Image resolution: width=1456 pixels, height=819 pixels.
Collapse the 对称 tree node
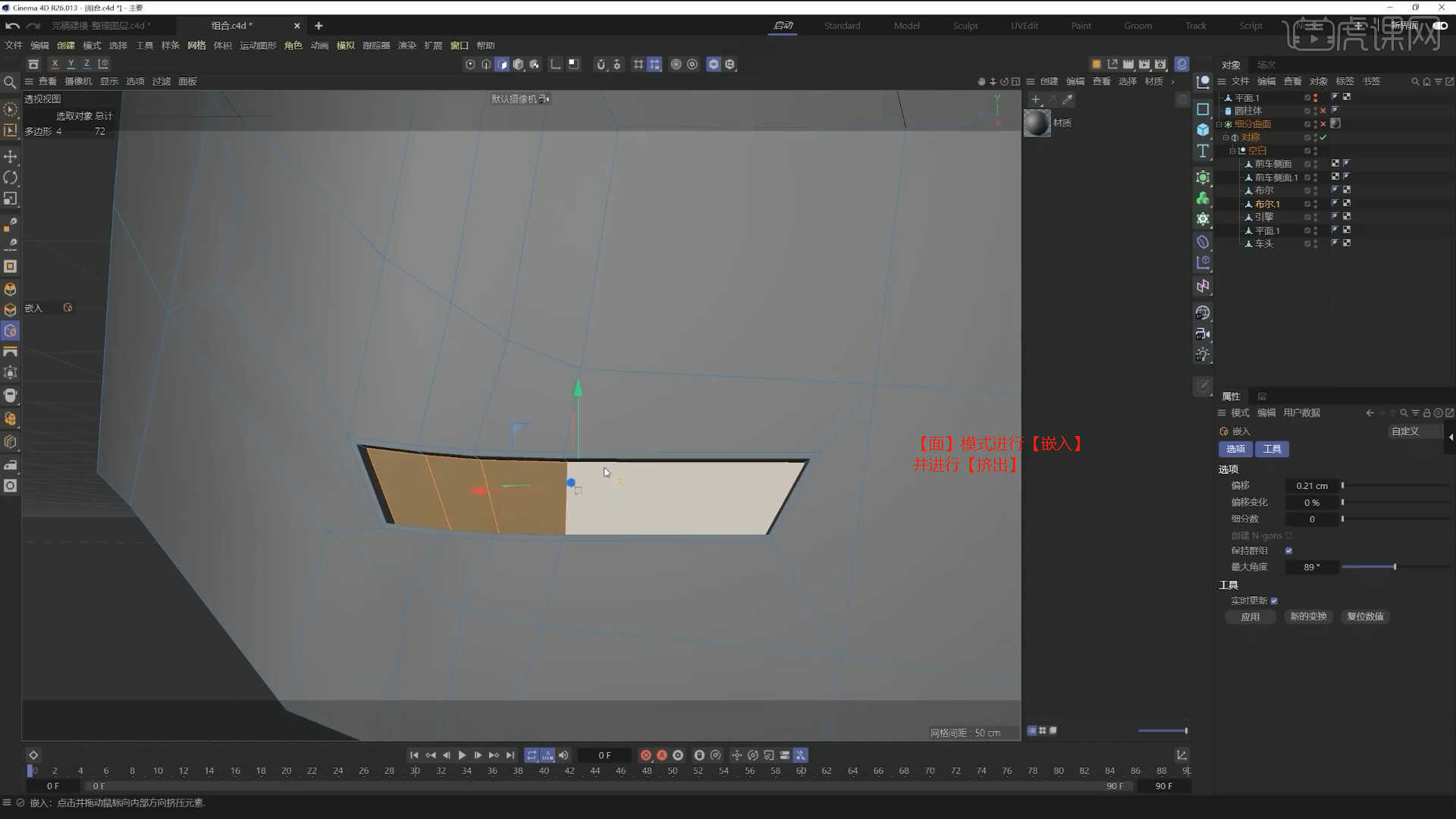pos(1226,138)
